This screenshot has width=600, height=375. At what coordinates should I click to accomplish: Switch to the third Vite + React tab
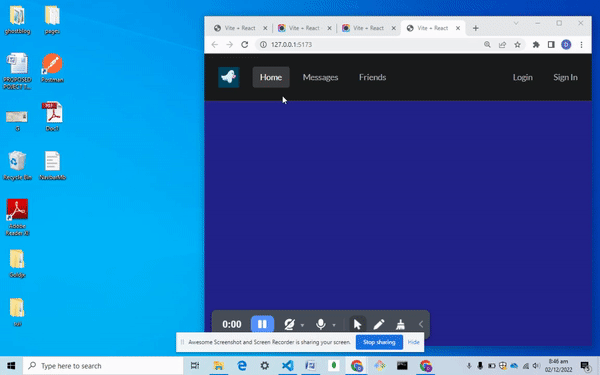point(368,28)
